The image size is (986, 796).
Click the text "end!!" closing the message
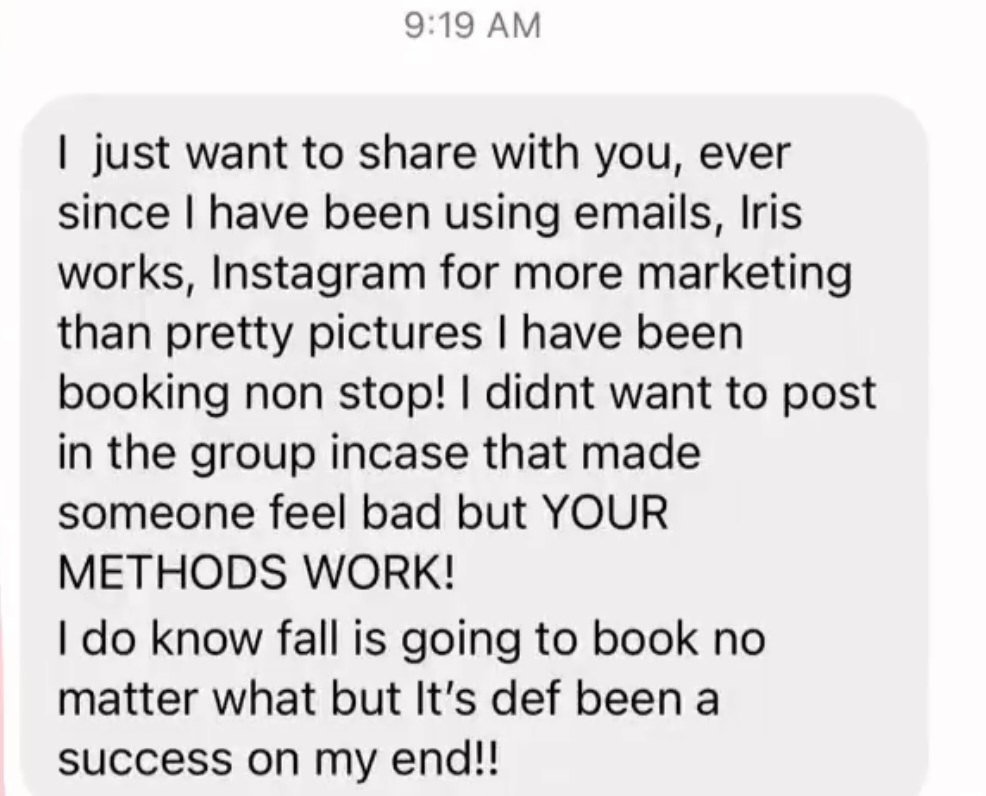point(446,759)
